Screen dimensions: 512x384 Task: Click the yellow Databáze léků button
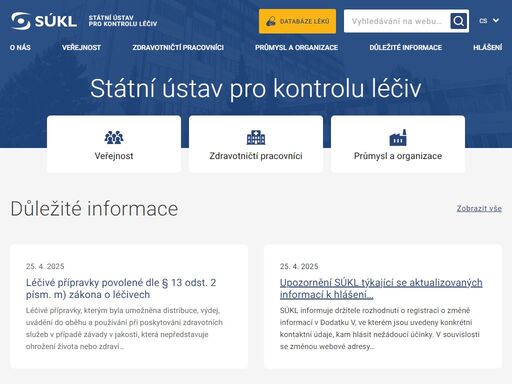point(297,21)
